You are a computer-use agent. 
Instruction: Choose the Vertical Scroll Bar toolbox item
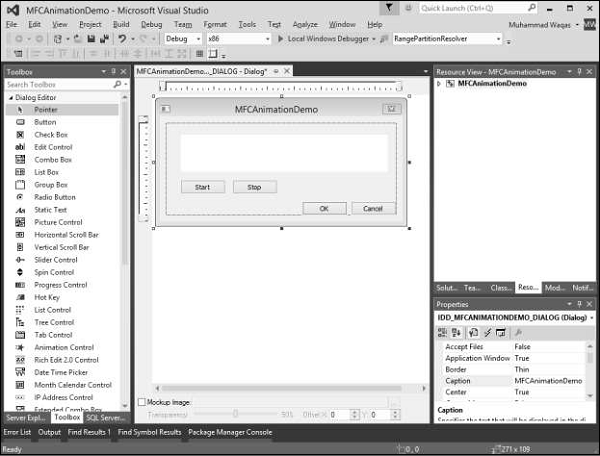(62, 248)
